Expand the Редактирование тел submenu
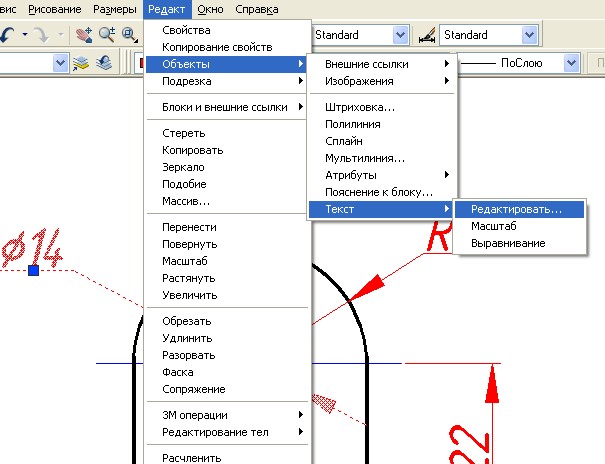The height and width of the screenshot is (464, 605). click(228, 432)
